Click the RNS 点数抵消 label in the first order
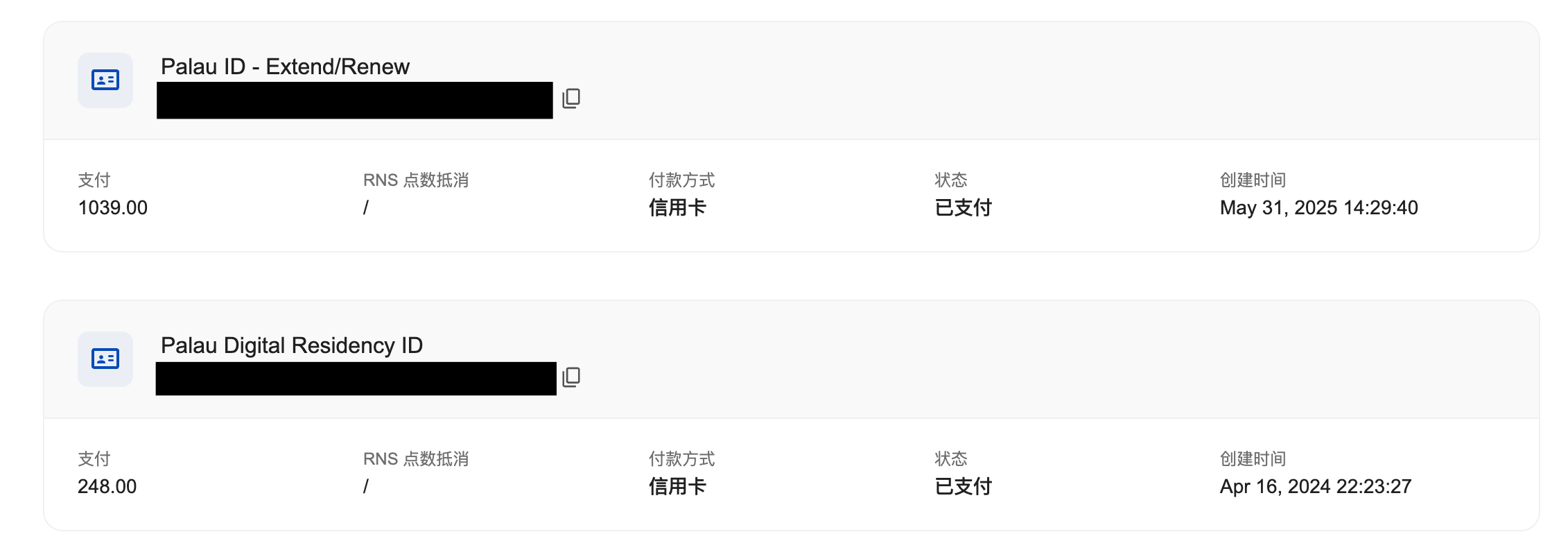 point(416,180)
